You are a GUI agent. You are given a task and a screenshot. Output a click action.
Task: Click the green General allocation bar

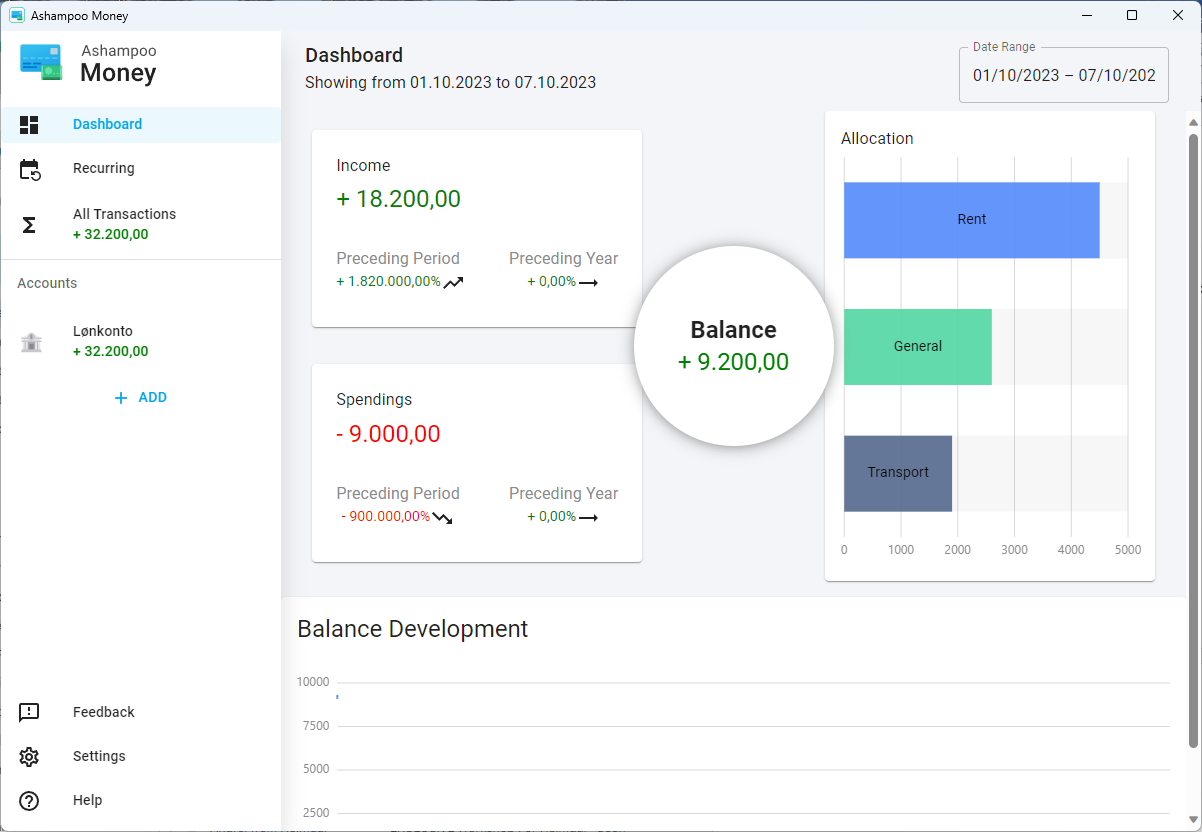coord(917,347)
